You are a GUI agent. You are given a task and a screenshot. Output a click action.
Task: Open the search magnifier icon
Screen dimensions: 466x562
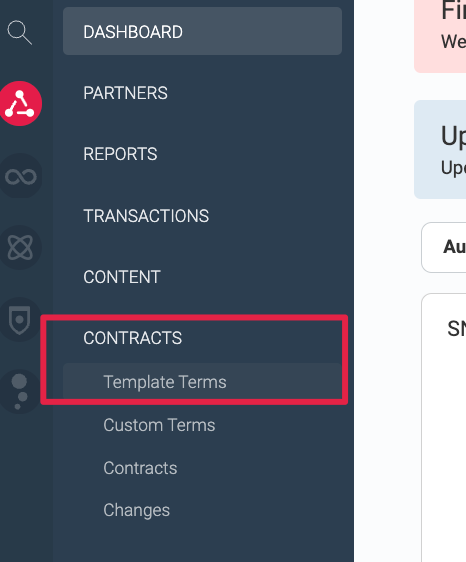19,32
